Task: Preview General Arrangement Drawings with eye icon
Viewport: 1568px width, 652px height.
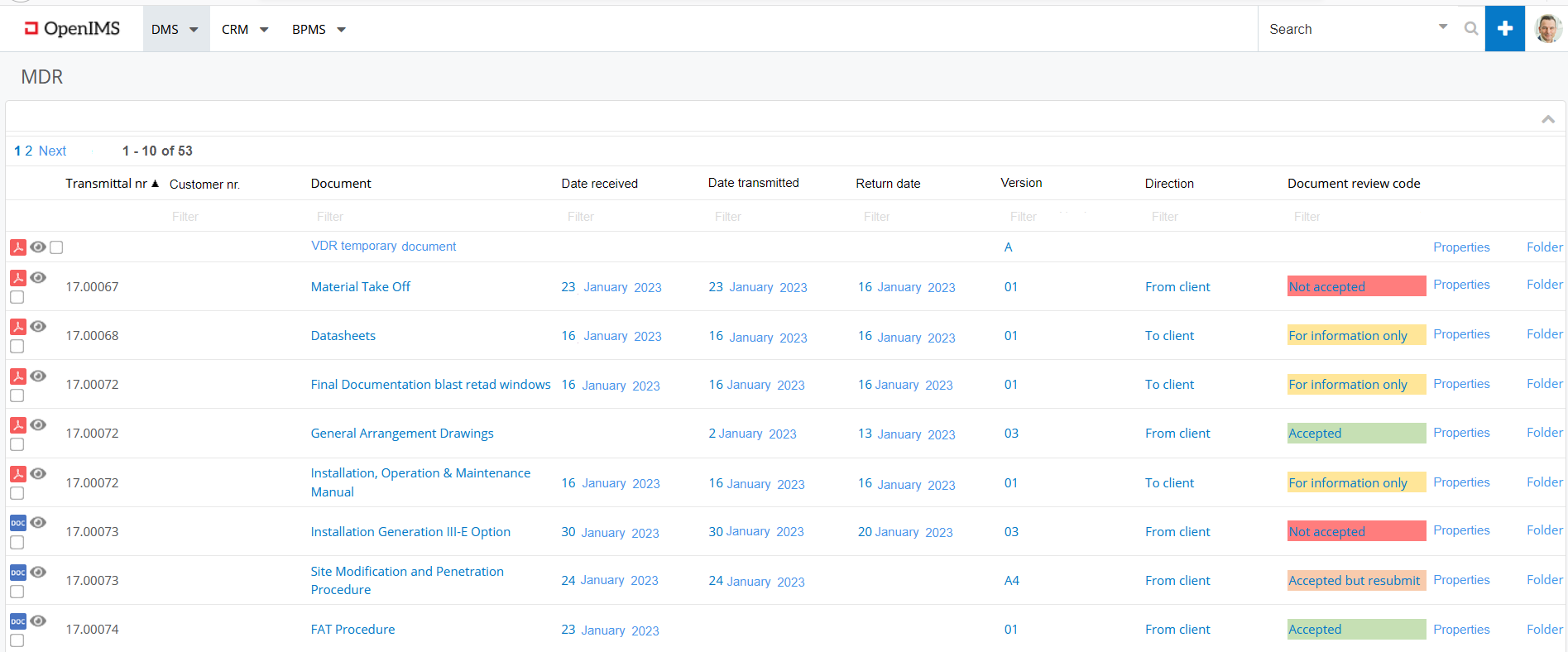Action: point(38,424)
